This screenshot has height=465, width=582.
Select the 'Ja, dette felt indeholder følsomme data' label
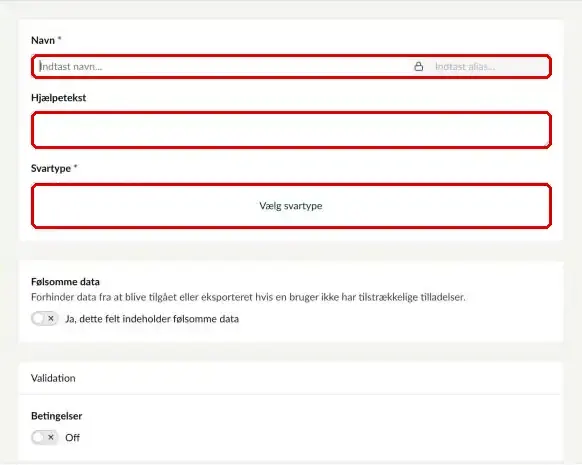tap(152, 319)
